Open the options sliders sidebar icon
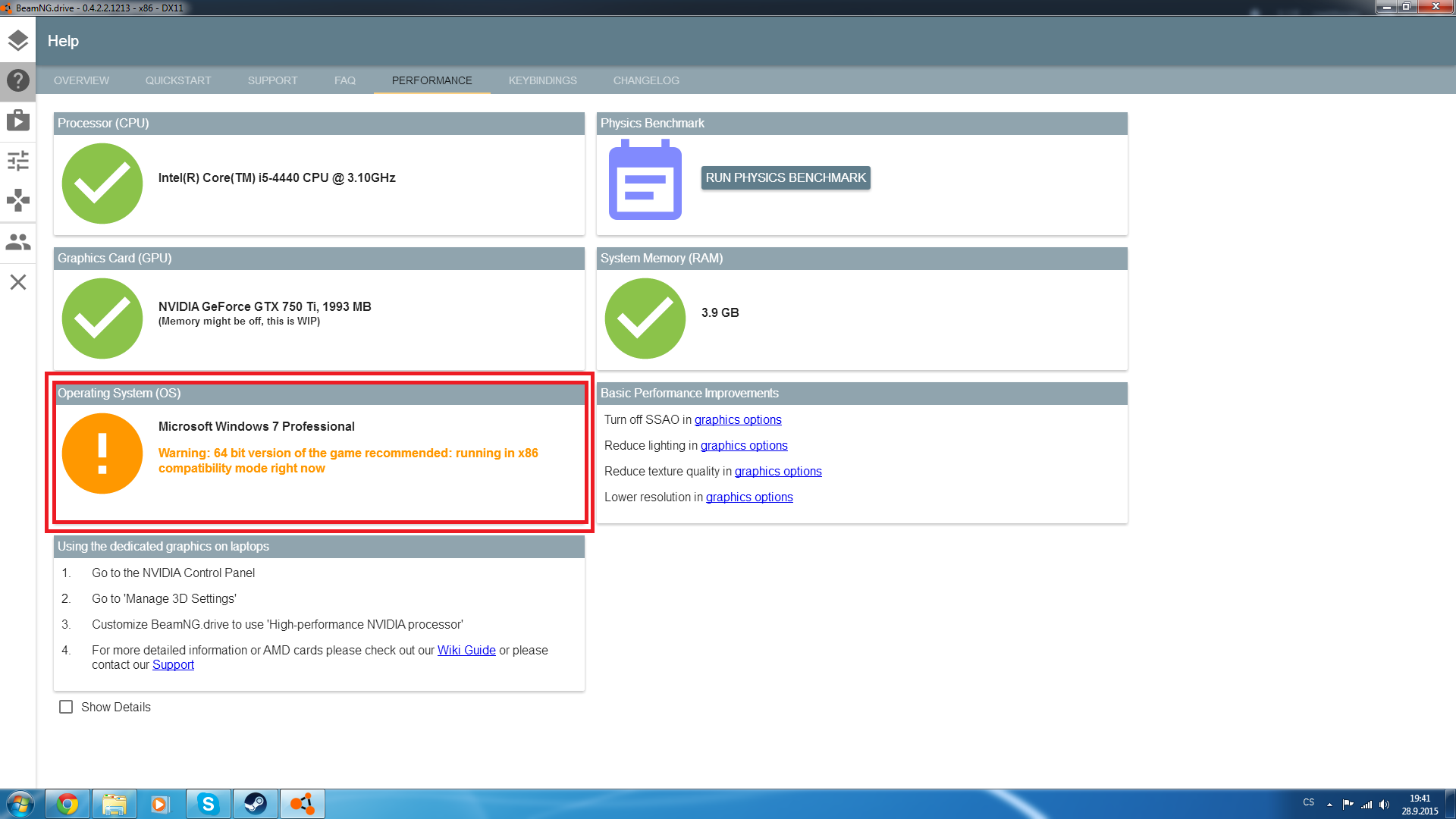1456x819 pixels. tap(18, 161)
